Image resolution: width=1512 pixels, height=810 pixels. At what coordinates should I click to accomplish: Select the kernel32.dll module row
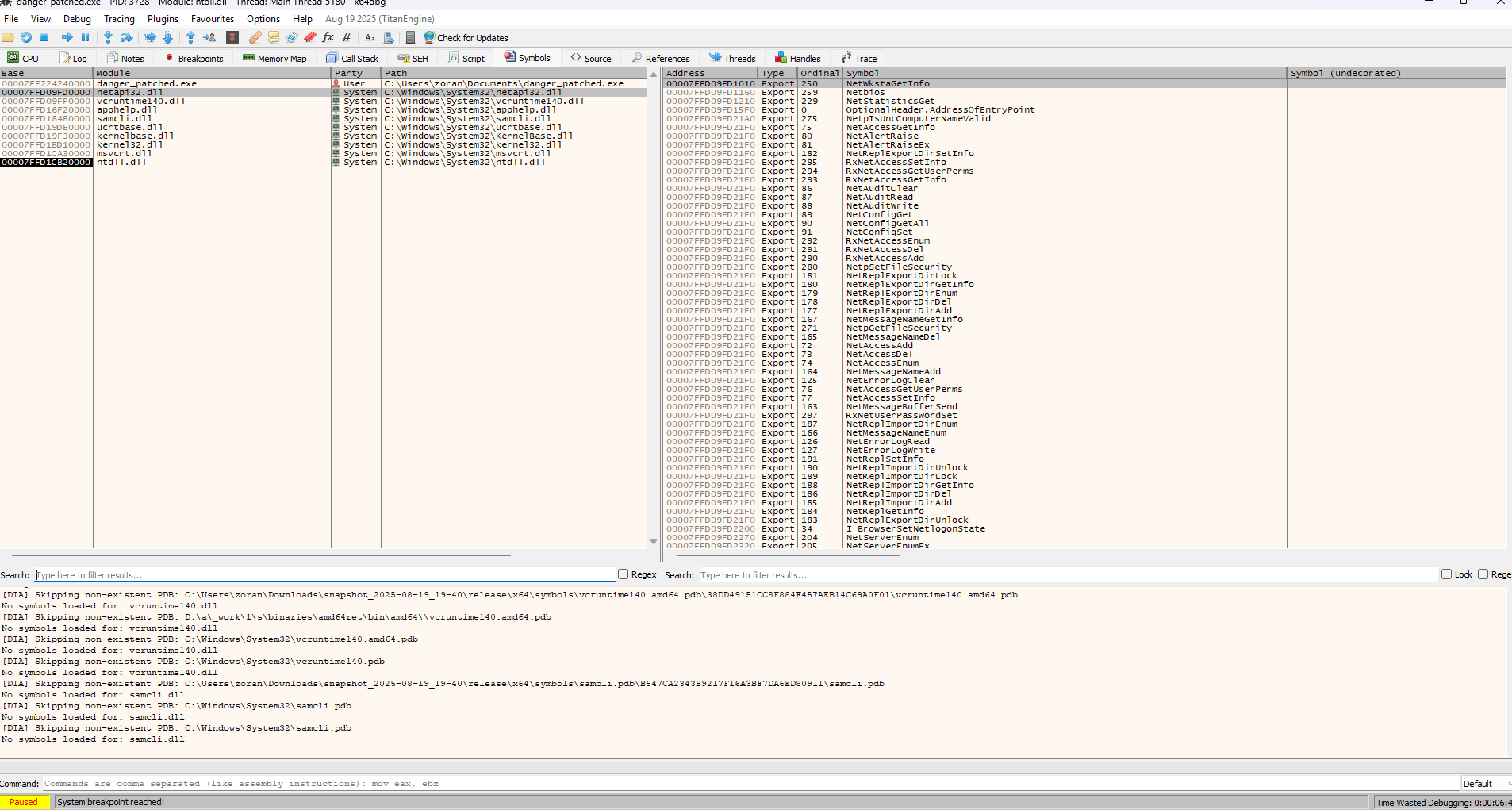[x=129, y=145]
